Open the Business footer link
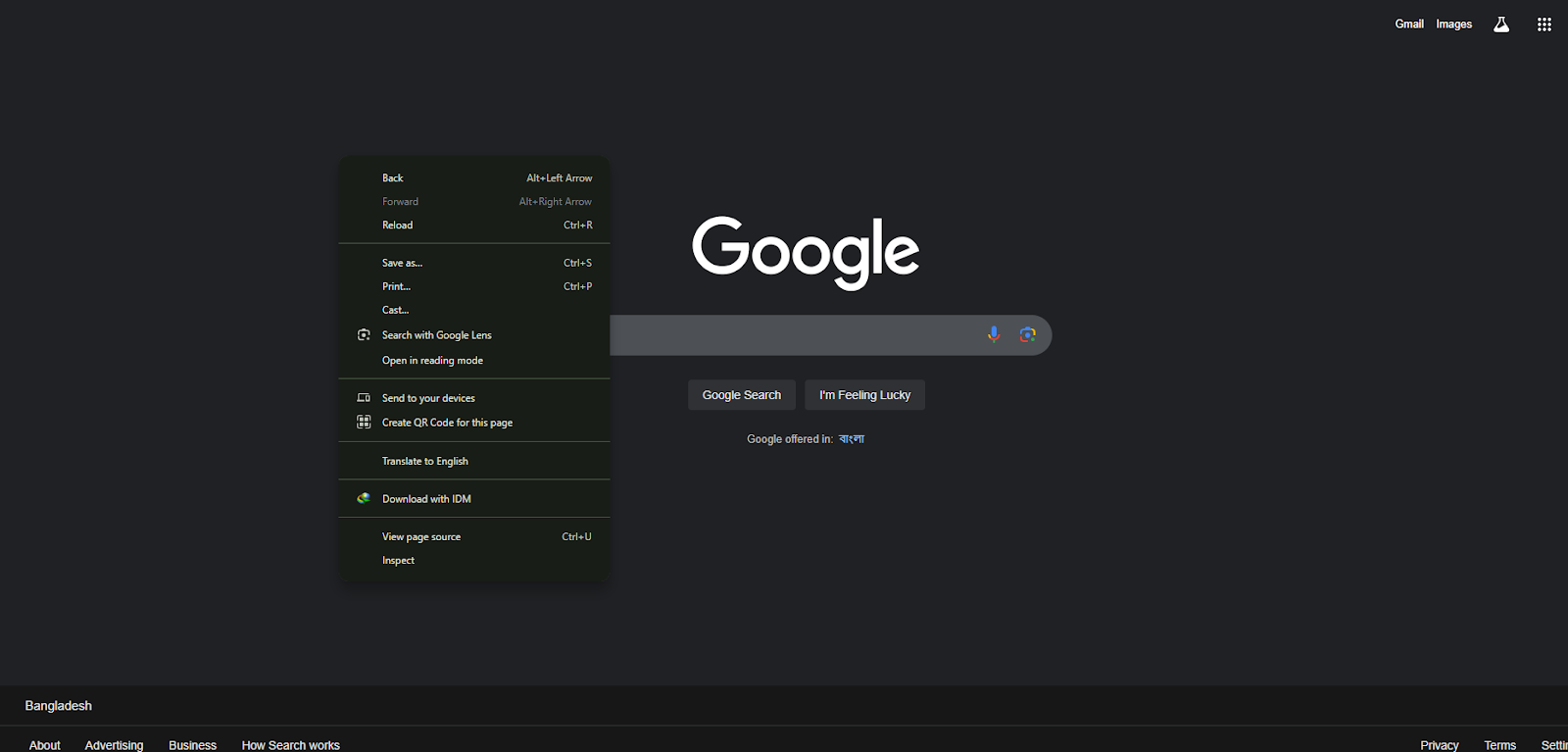 click(x=192, y=745)
